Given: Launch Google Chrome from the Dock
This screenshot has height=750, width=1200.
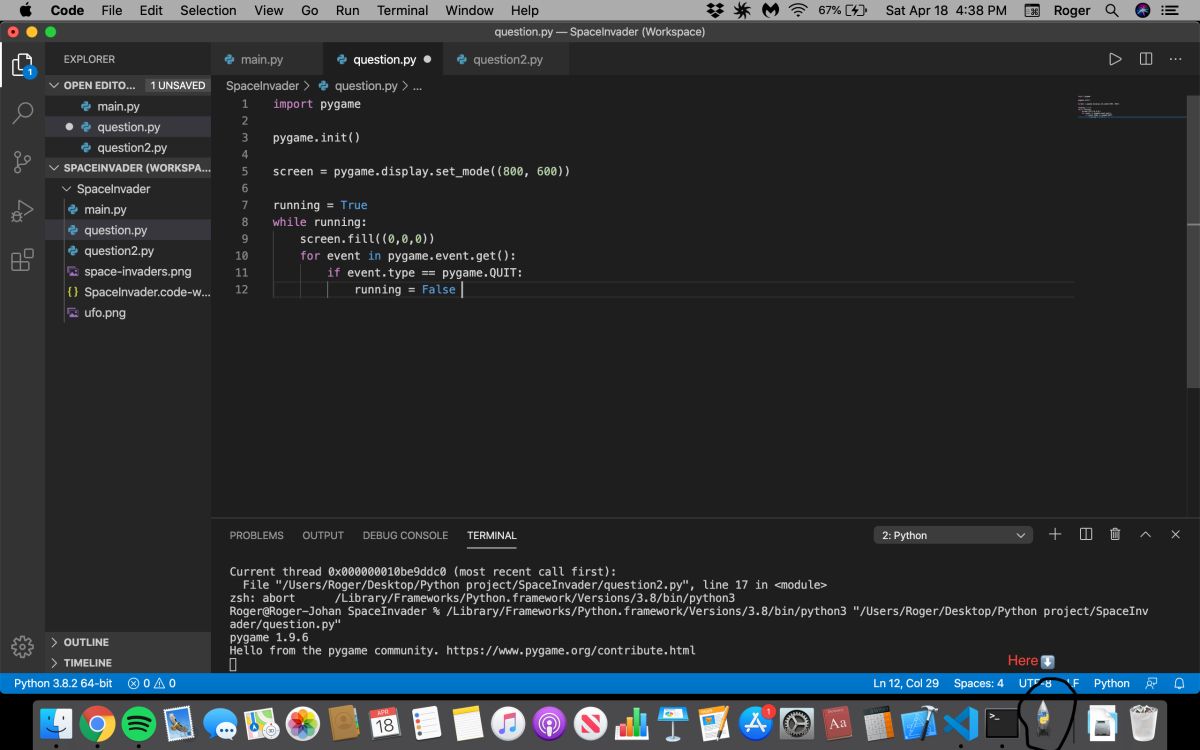Looking at the screenshot, I should [x=97, y=723].
